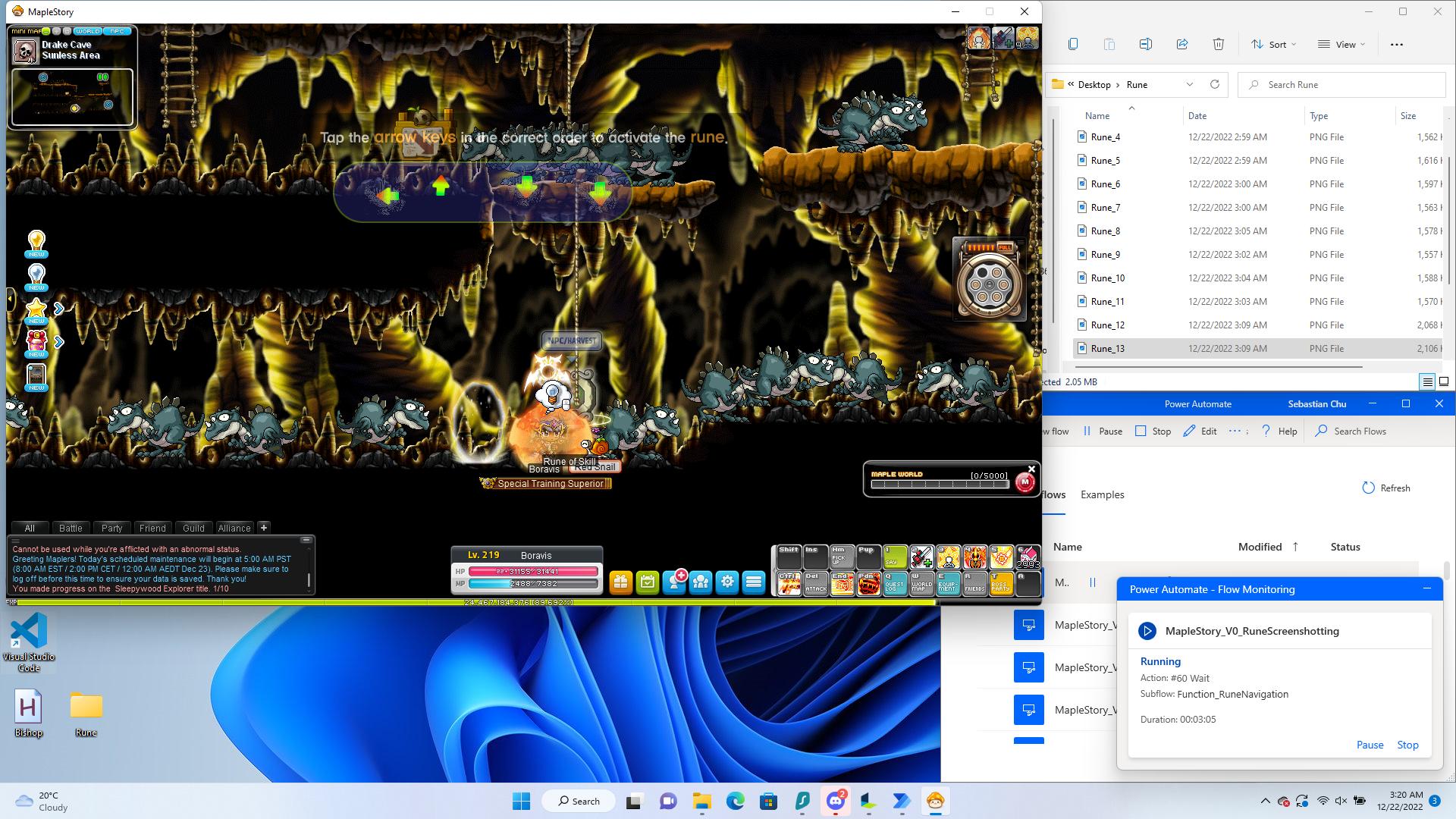Click Refresh in Power Automate
Image resolution: width=1456 pixels, height=819 pixels.
coord(1386,488)
